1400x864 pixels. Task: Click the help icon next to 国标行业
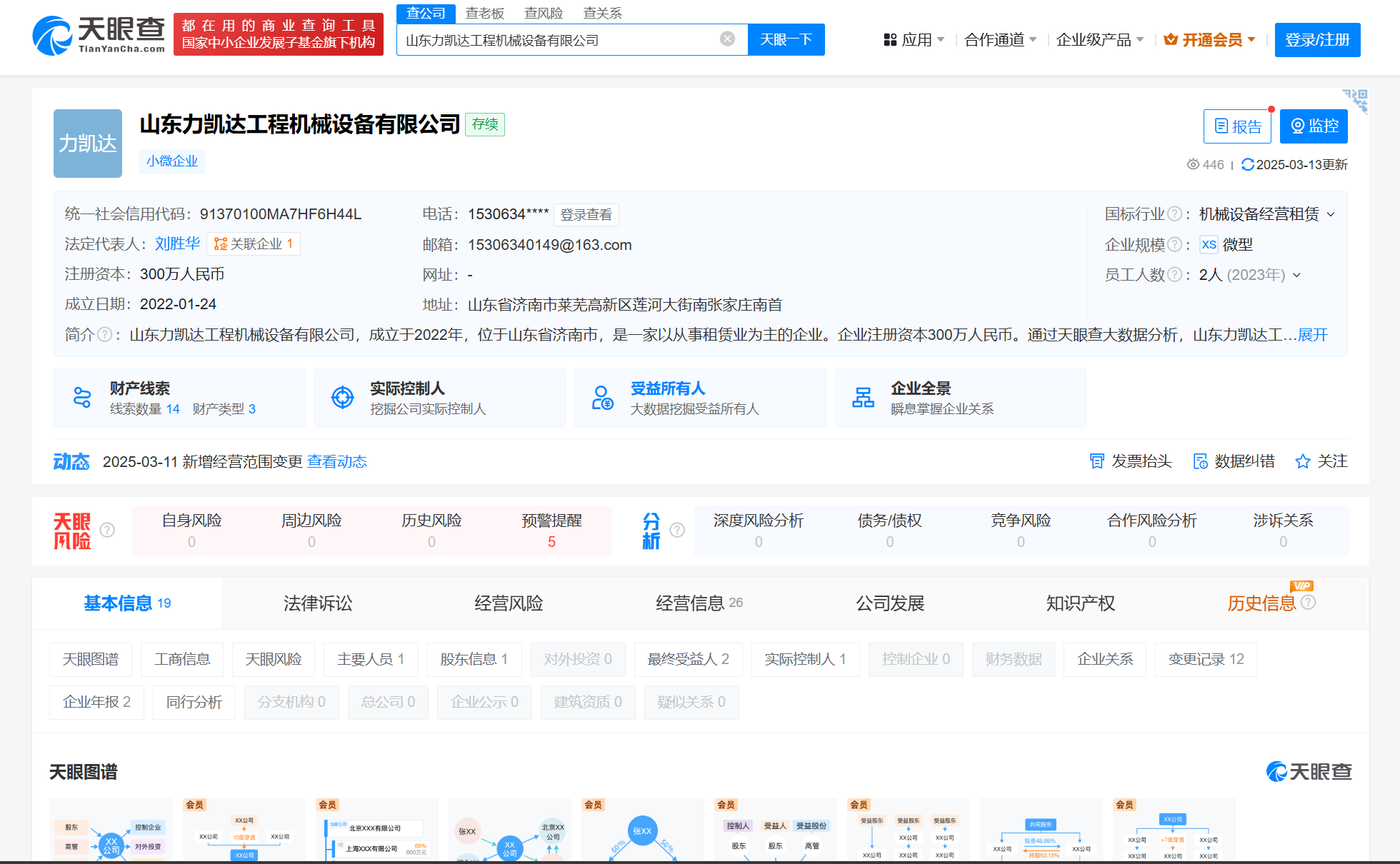[1174, 214]
